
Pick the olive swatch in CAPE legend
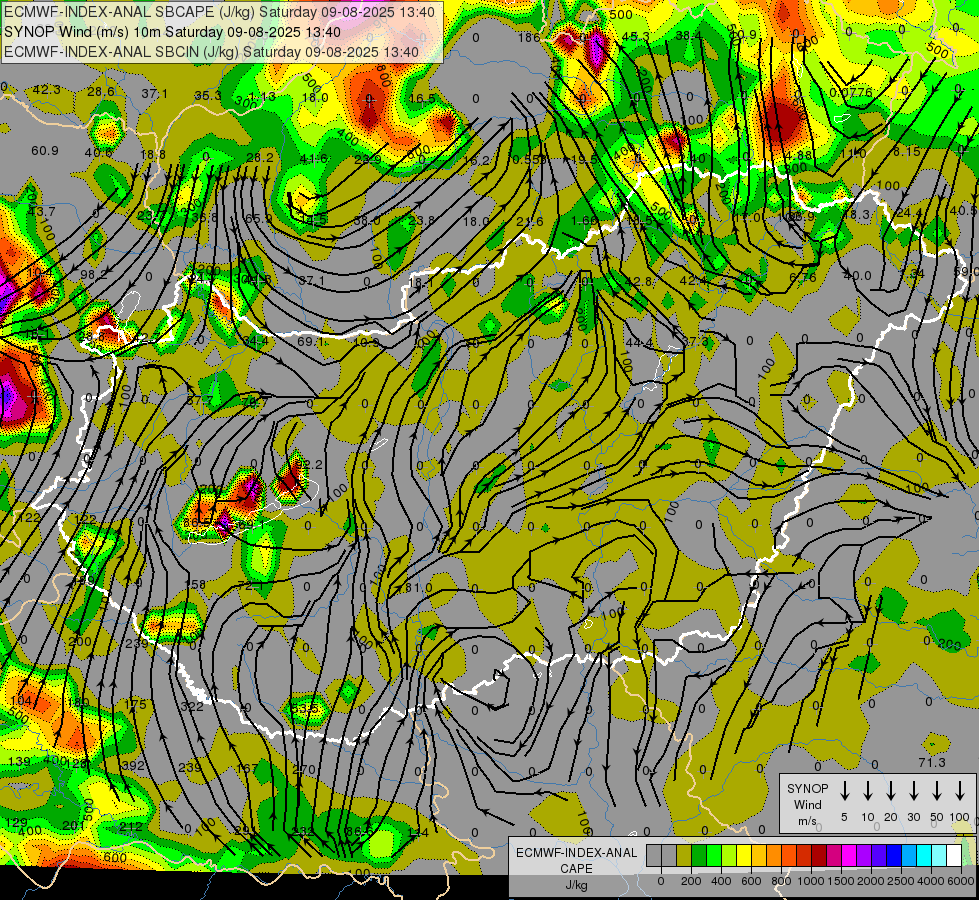coord(684,856)
